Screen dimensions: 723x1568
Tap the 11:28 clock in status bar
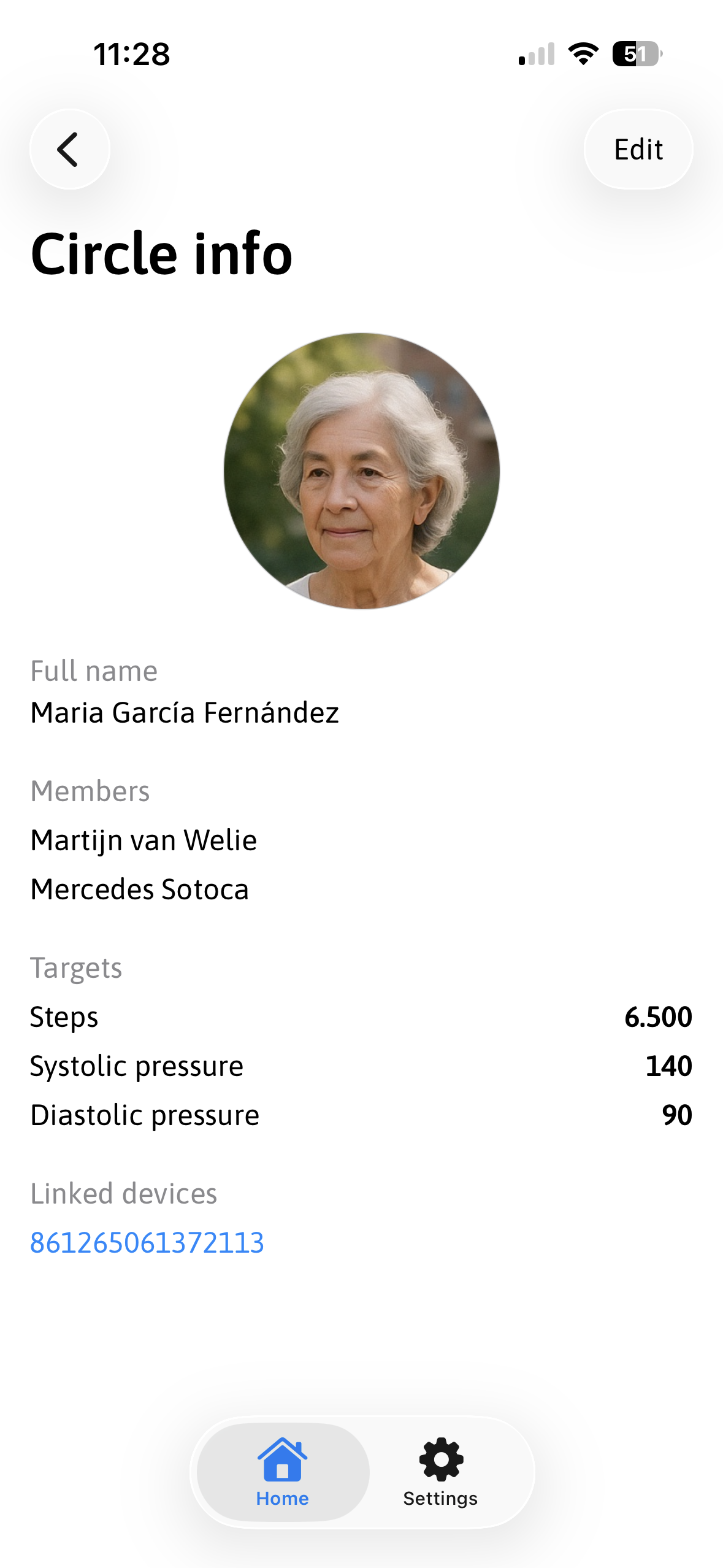point(132,54)
